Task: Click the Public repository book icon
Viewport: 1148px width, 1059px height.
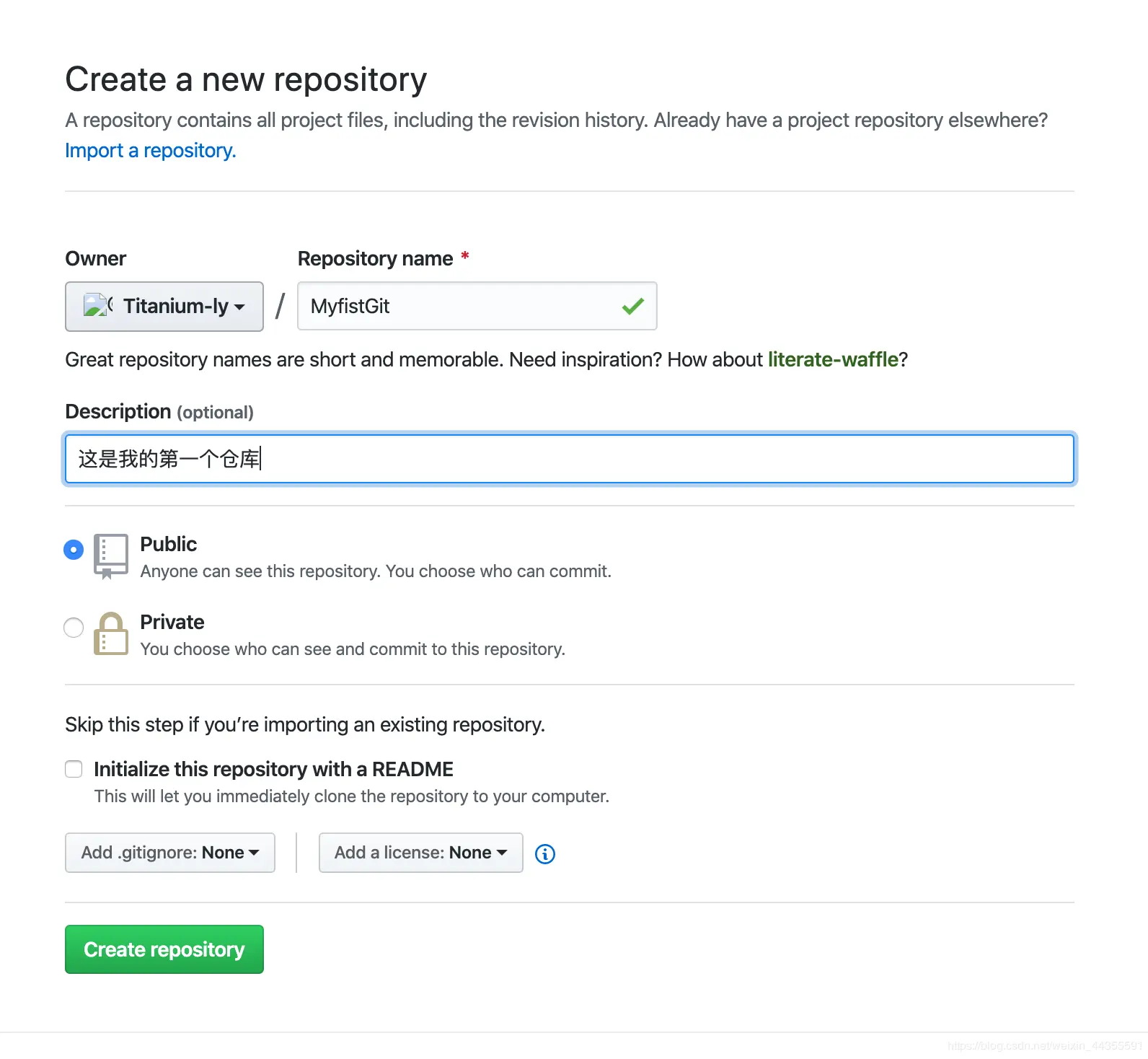Action: pos(111,555)
